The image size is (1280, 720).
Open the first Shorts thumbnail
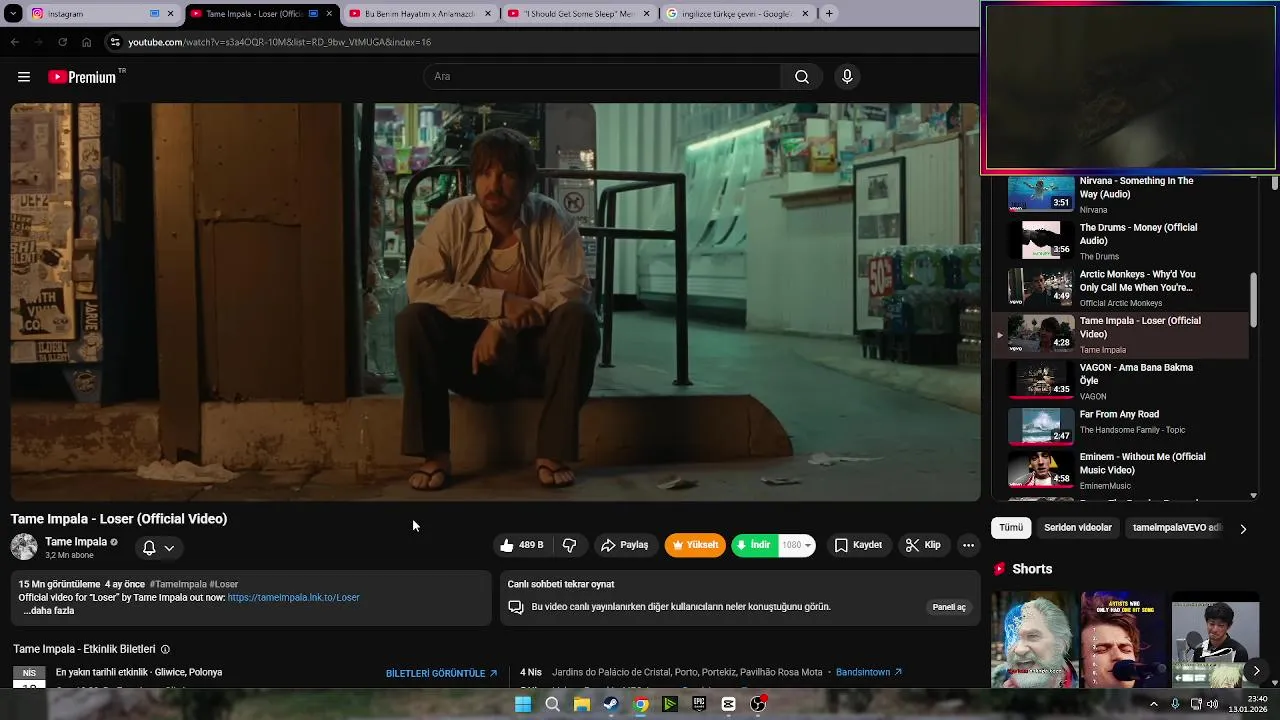[1035, 639]
